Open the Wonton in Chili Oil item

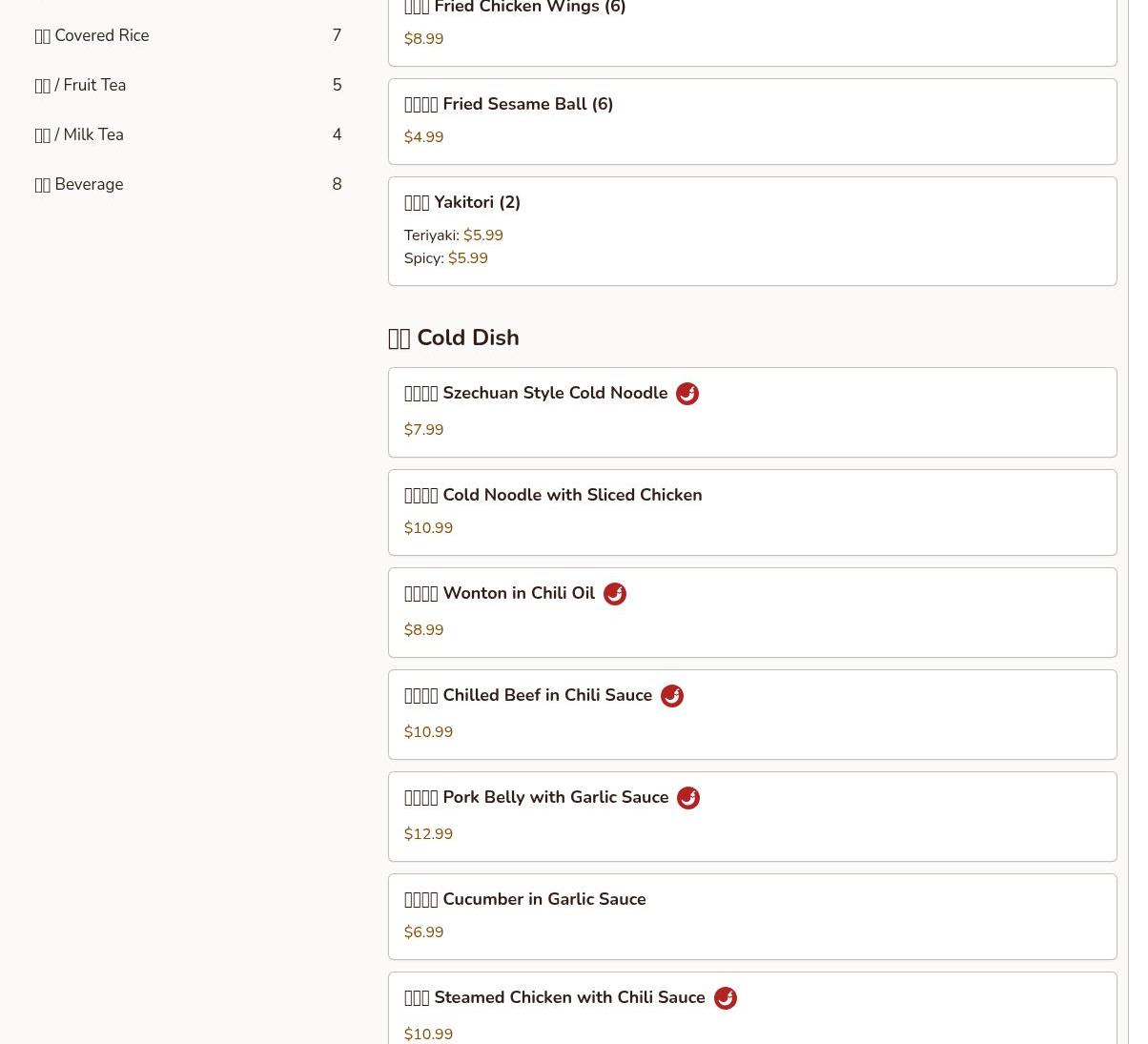pos(752,613)
